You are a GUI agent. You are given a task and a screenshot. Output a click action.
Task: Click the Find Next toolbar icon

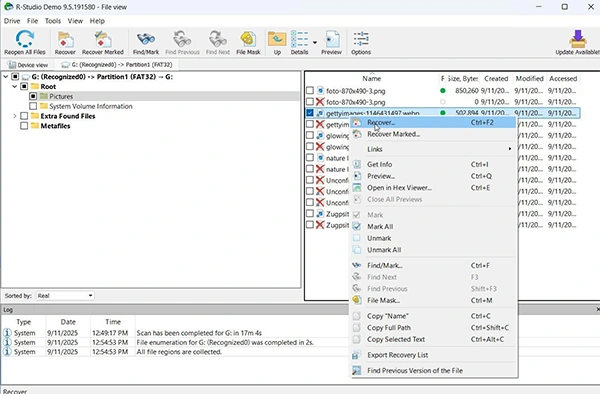tap(218, 39)
